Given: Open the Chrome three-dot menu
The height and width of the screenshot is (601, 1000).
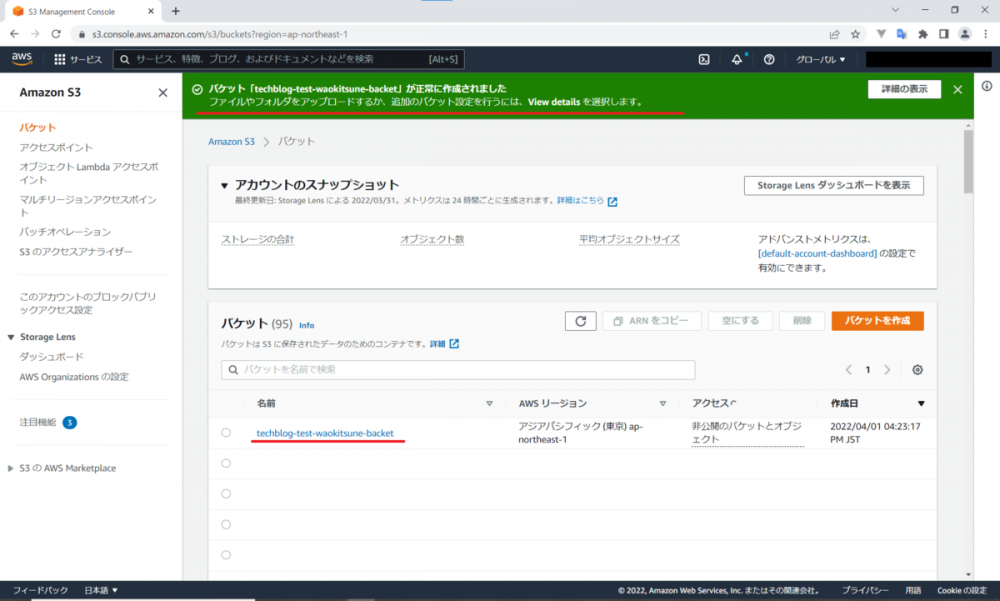Looking at the screenshot, I should (x=985, y=34).
